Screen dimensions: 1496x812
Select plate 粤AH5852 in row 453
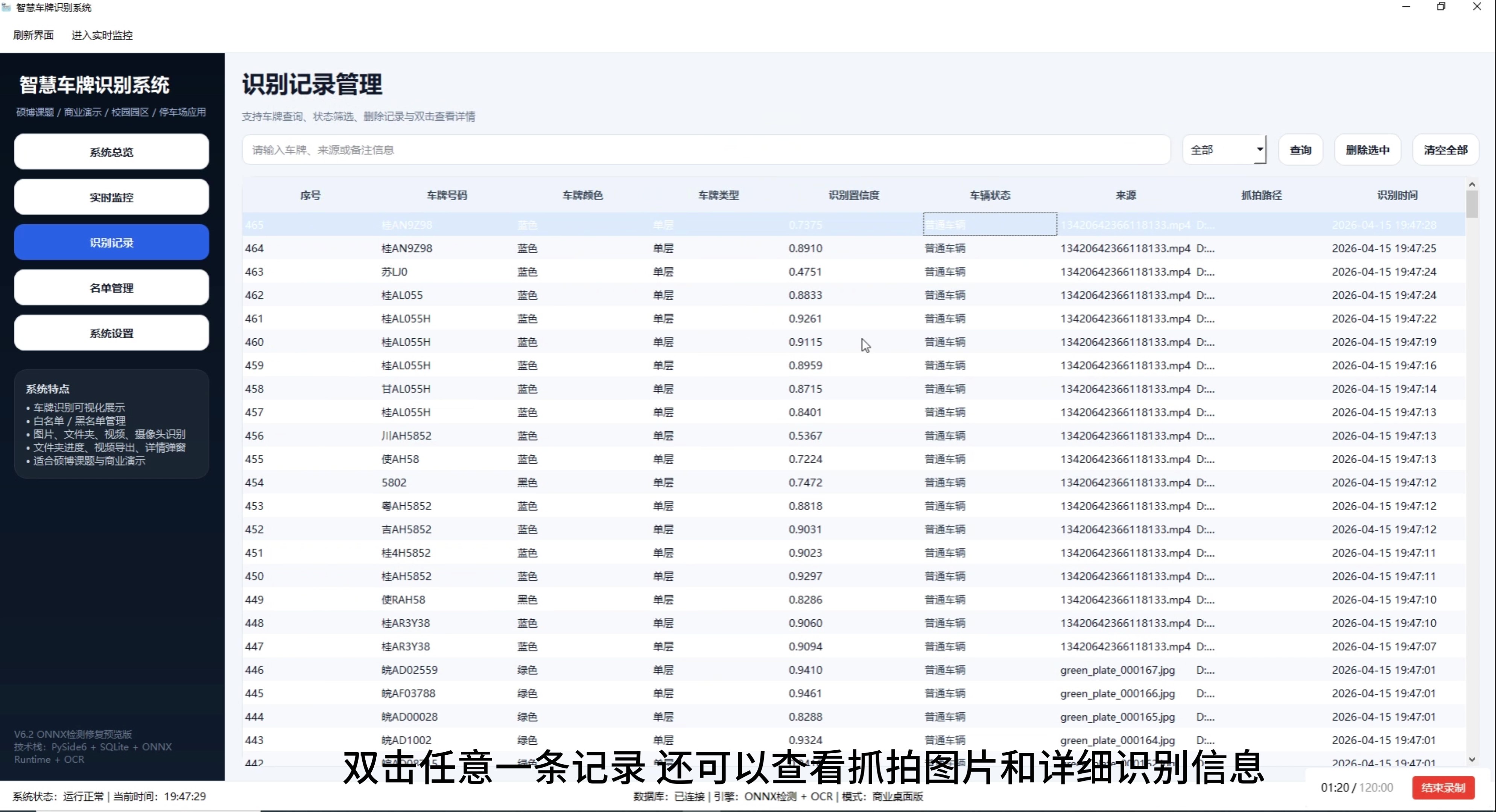[406, 506]
